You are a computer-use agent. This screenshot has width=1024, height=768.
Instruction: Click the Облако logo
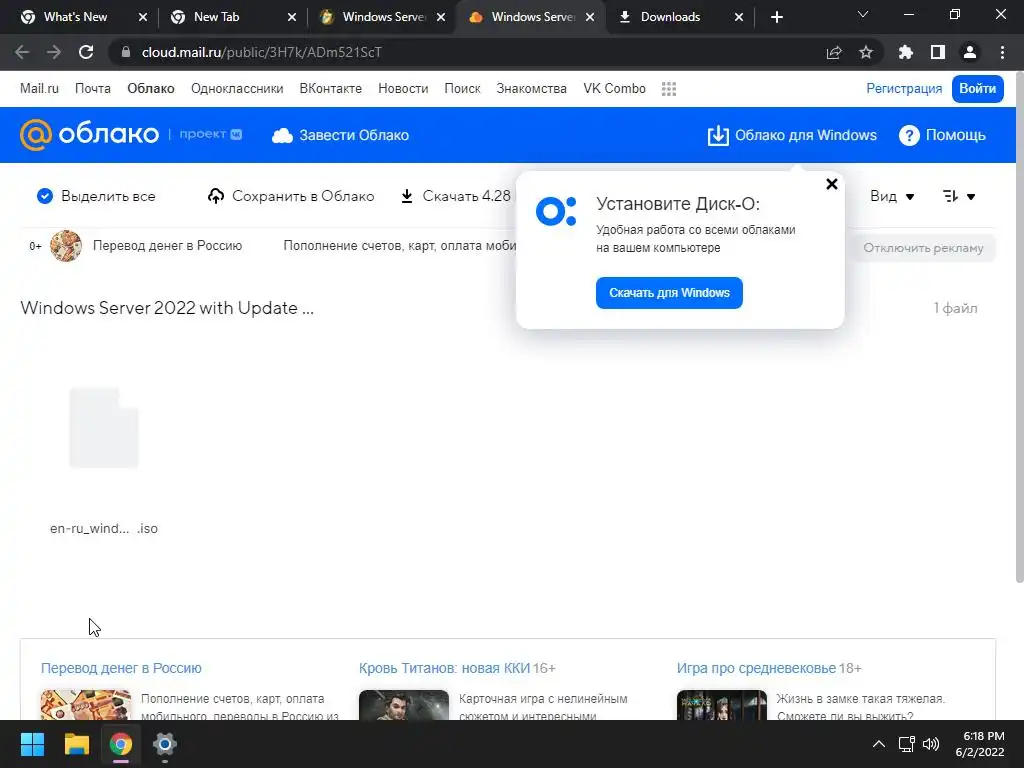tap(89, 135)
